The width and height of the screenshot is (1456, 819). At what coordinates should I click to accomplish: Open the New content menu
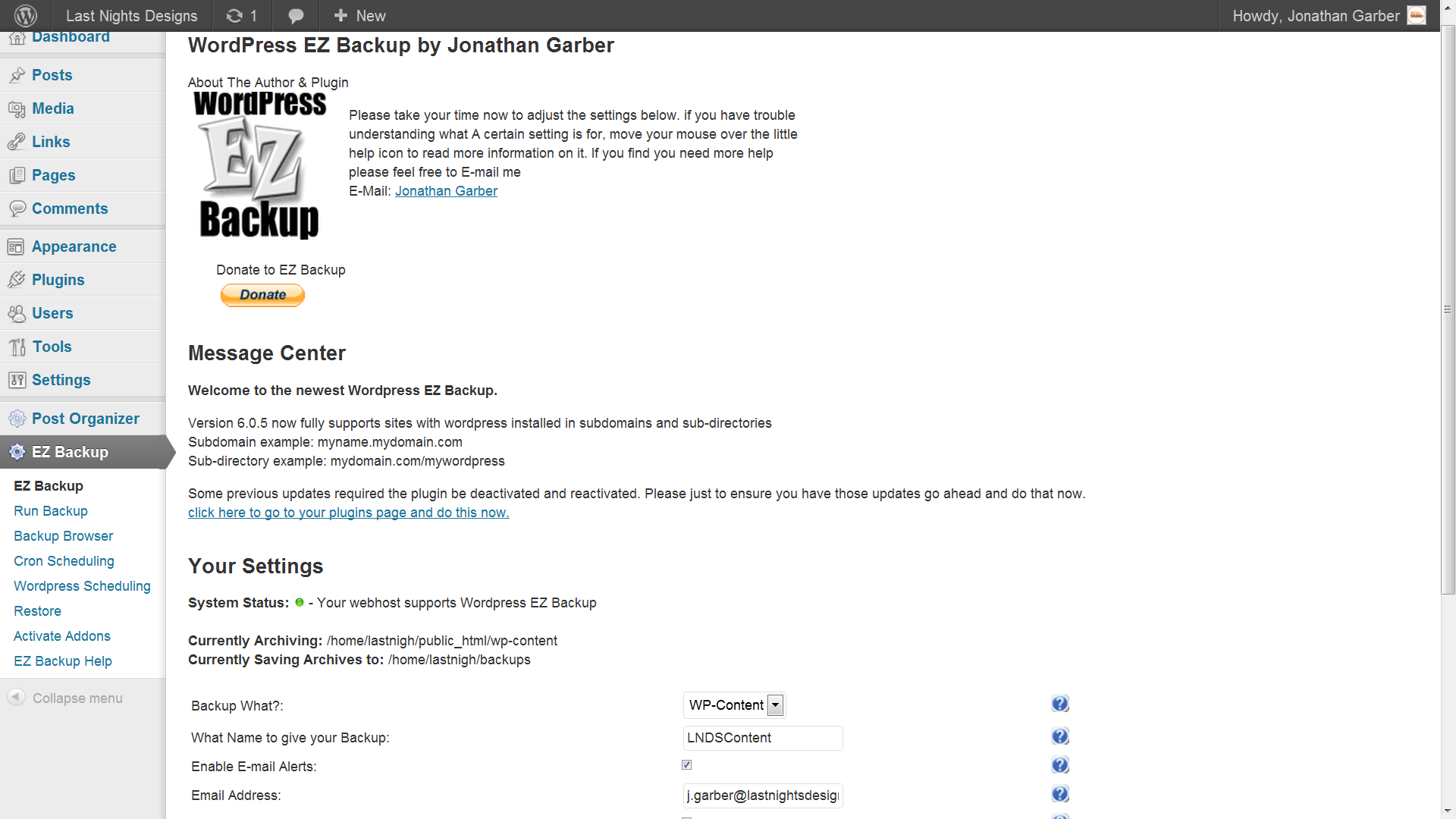(360, 16)
